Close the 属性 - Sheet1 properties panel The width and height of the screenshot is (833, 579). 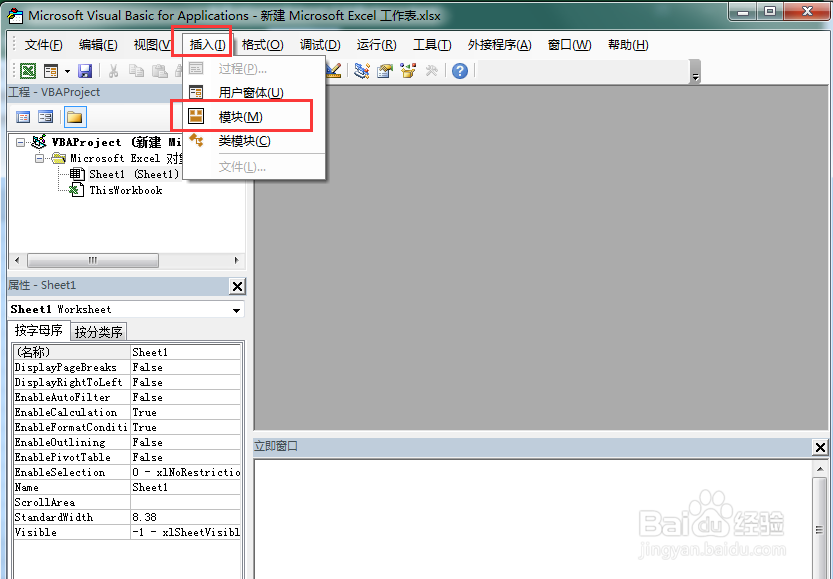click(237, 286)
